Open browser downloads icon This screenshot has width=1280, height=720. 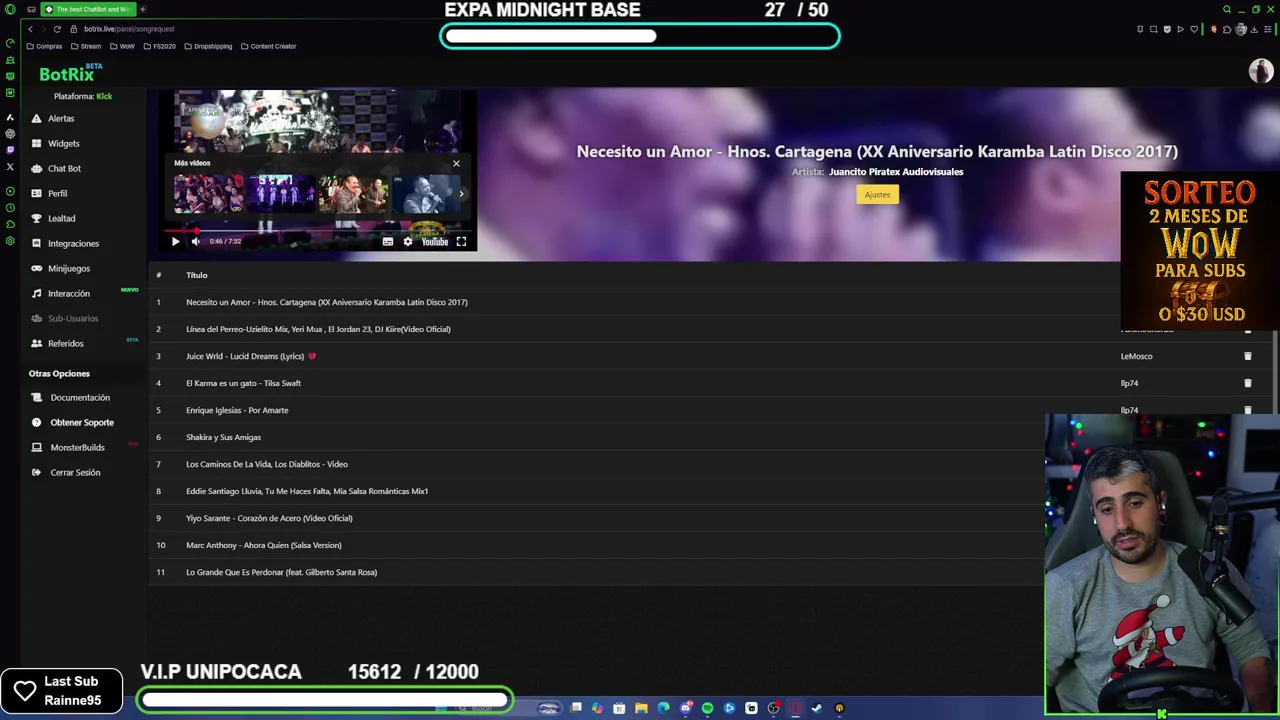pyautogui.click(x=1254, y=29)
